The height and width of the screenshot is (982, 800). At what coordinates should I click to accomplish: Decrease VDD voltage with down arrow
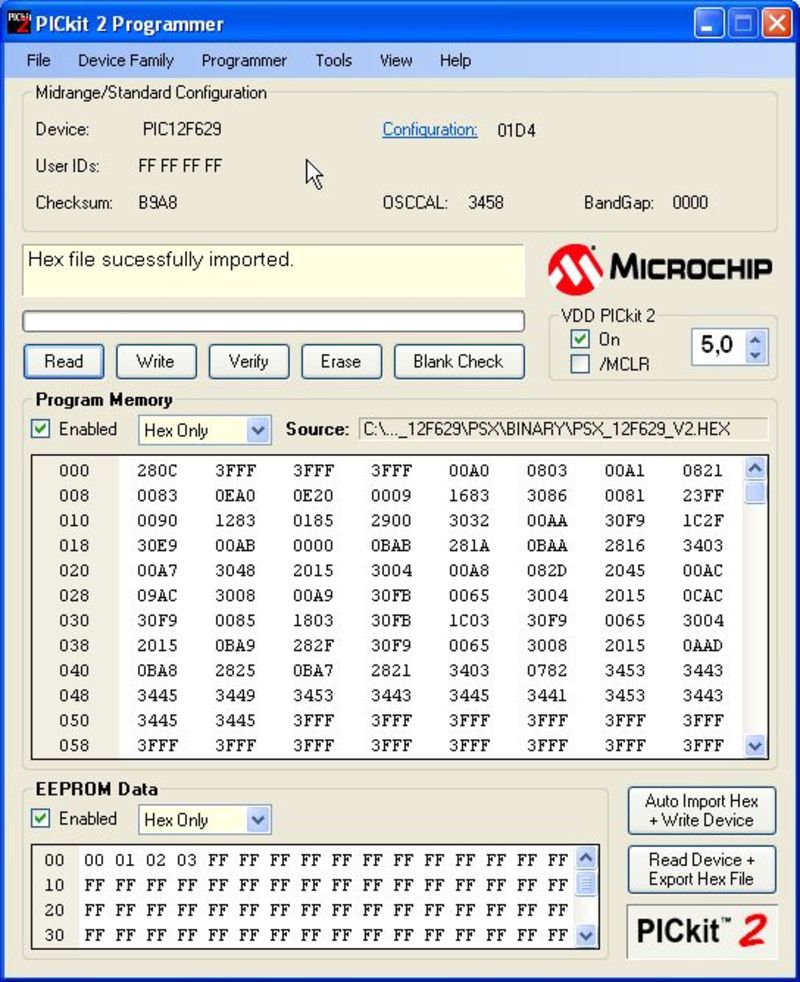point(756,355)
